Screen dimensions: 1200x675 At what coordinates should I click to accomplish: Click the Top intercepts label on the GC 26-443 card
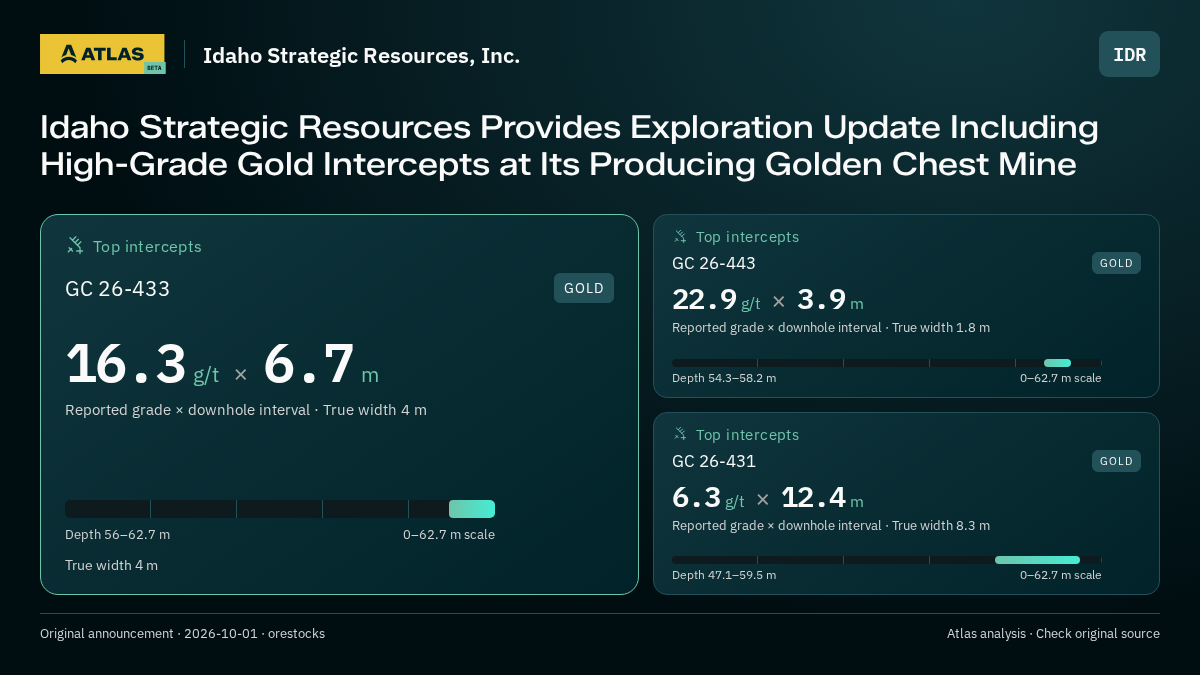click(747, 237)
